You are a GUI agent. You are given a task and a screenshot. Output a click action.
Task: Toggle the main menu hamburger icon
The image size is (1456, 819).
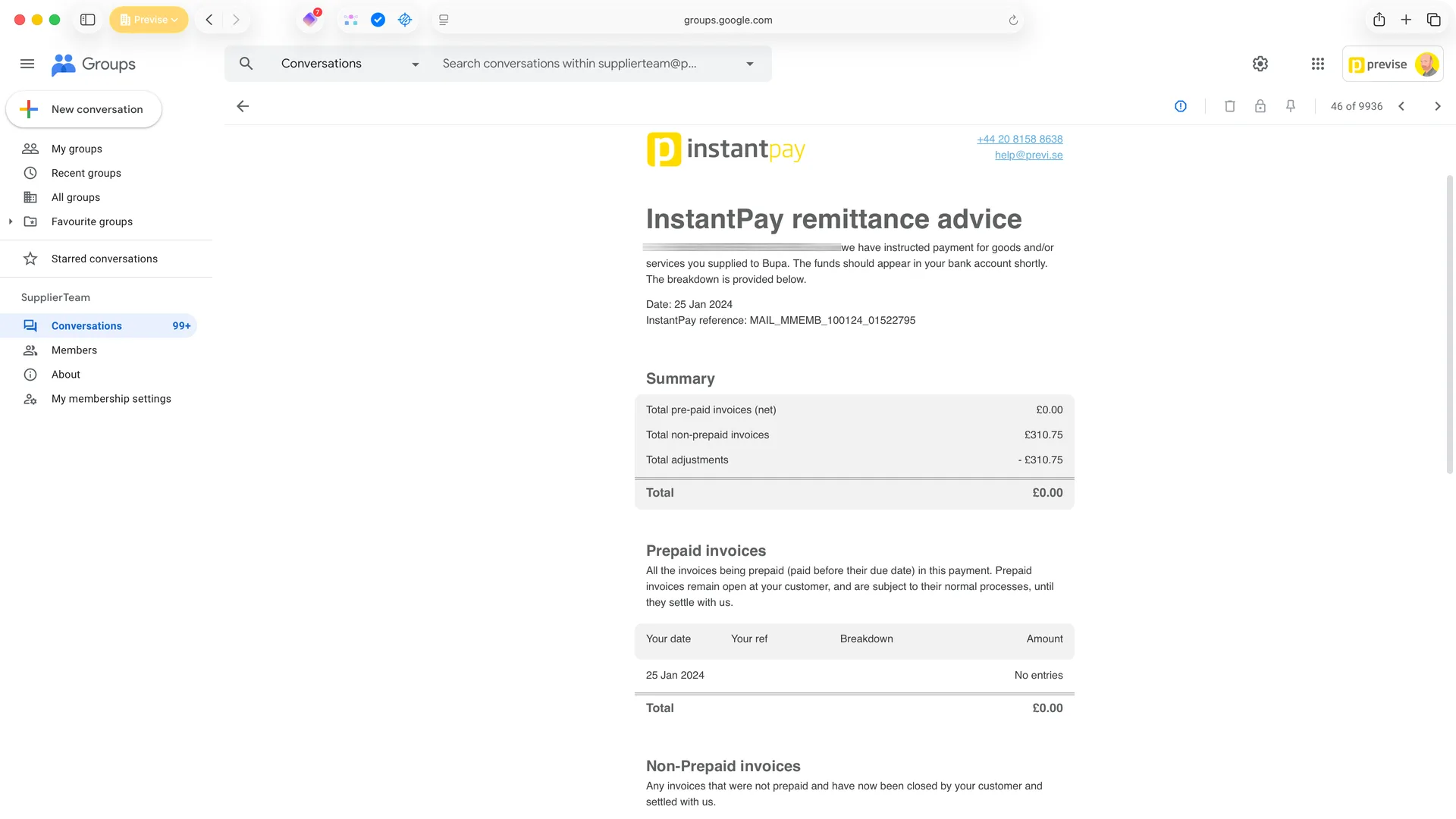(27, 64)
